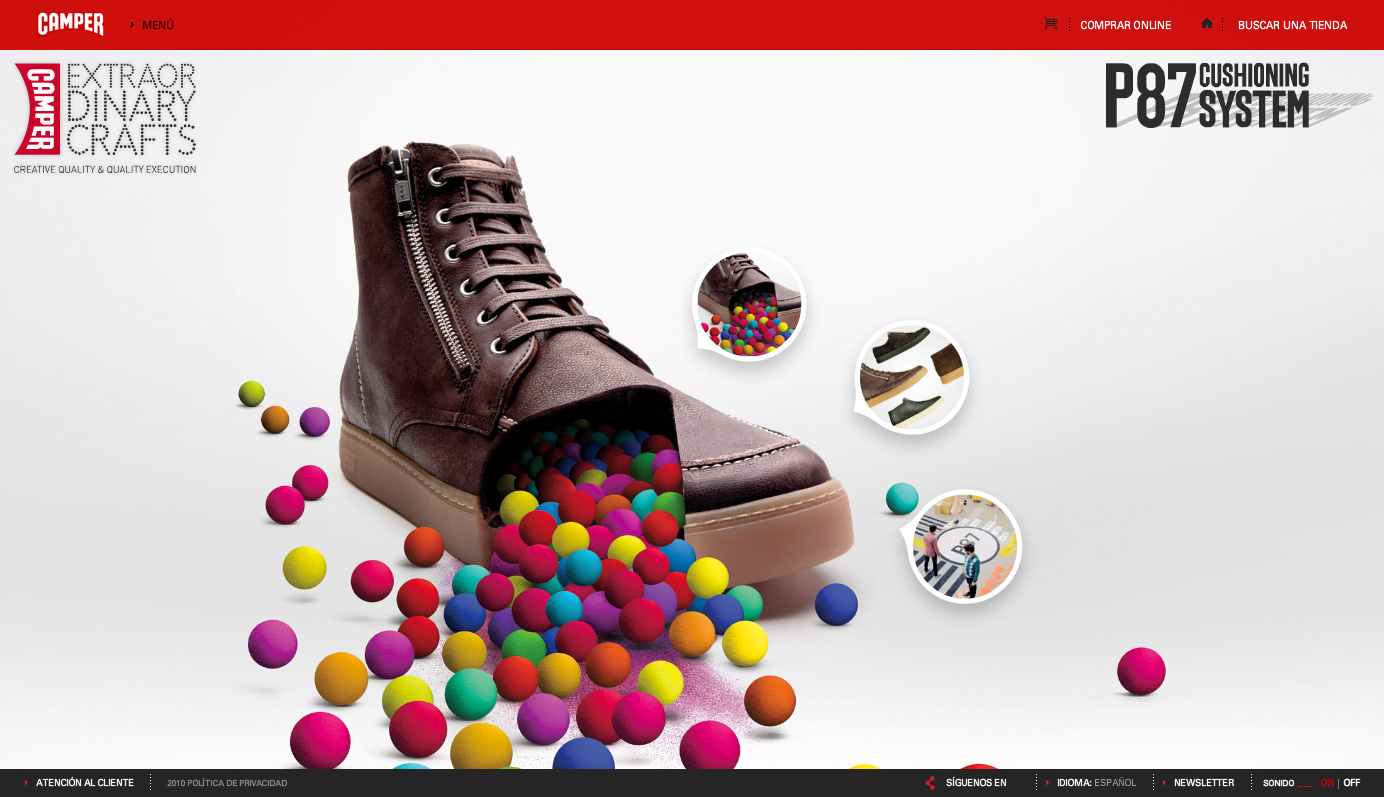Open the NEWSLETTER link
The height and width of the screenshot is (797, 1384).
1204,783
